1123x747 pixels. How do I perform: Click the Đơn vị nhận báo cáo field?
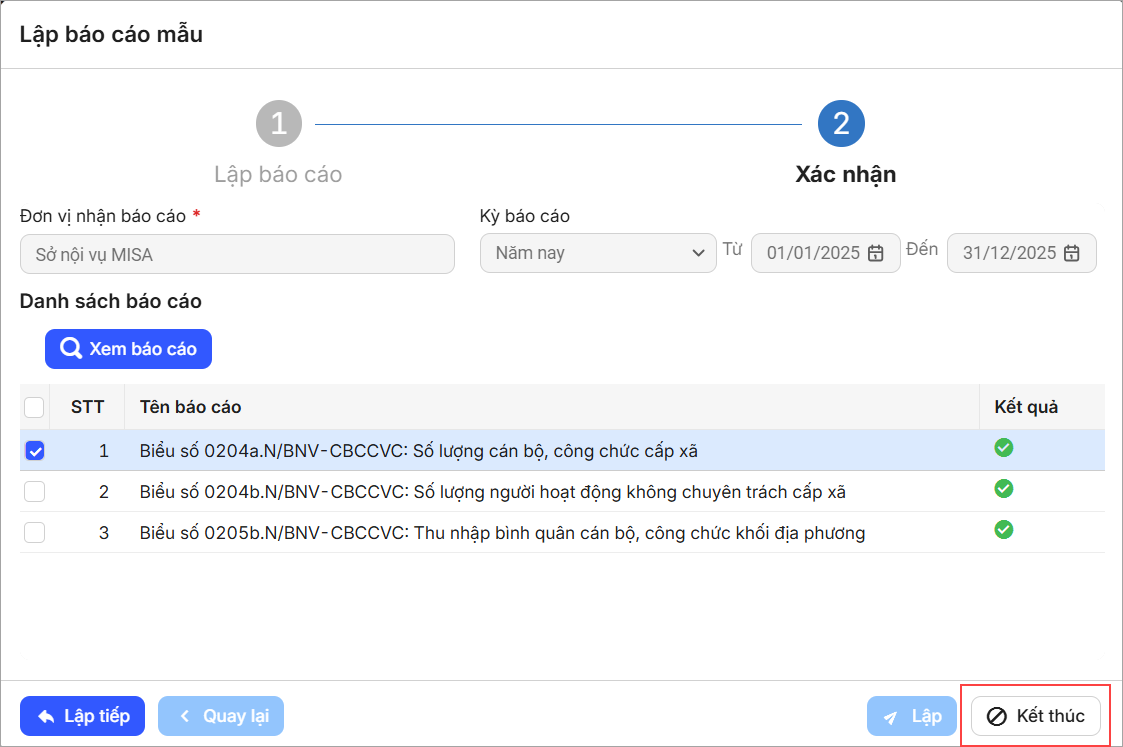[237, 254]
